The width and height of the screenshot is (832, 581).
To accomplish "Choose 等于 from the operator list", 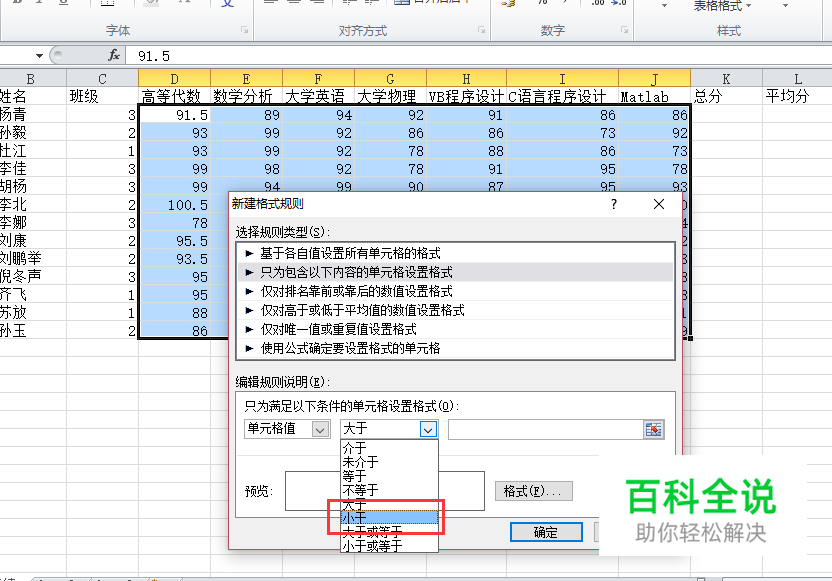I will coord(389,476).
